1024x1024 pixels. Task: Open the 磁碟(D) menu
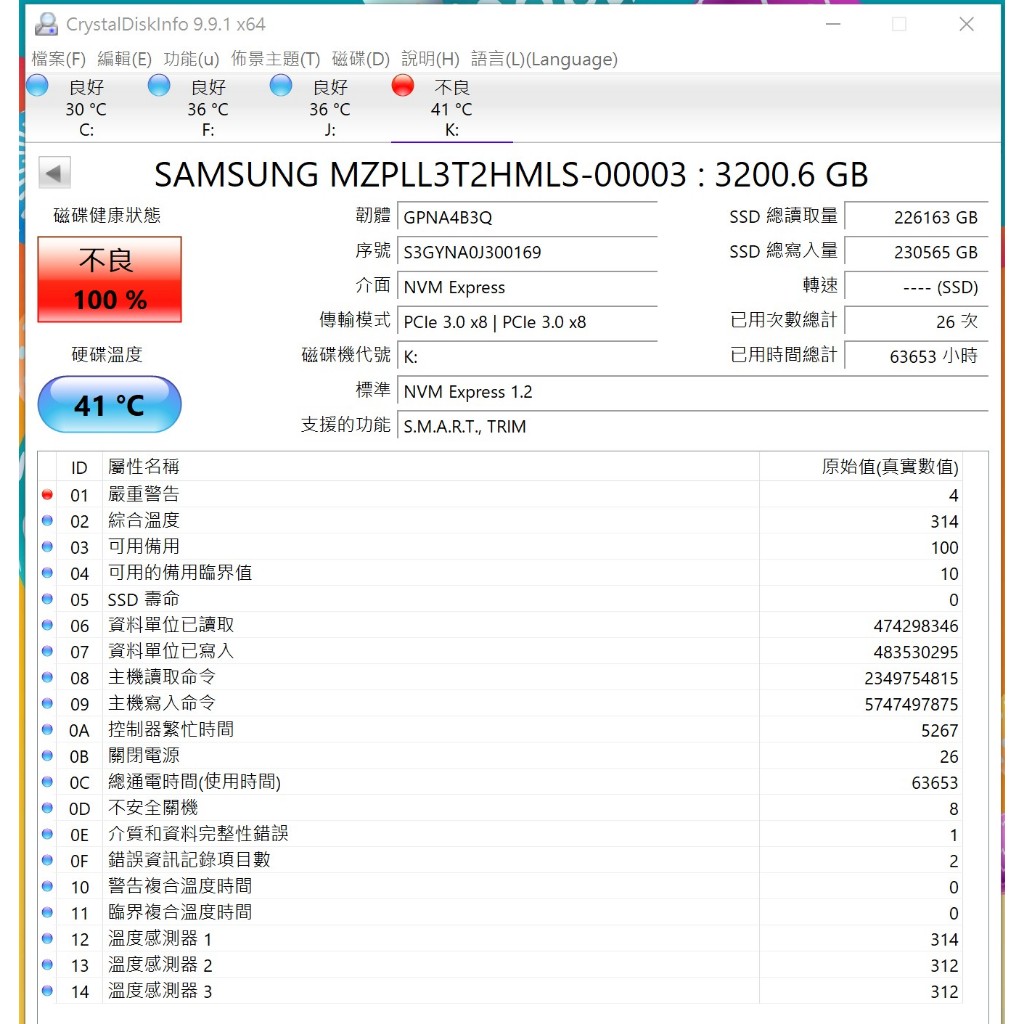360,59
